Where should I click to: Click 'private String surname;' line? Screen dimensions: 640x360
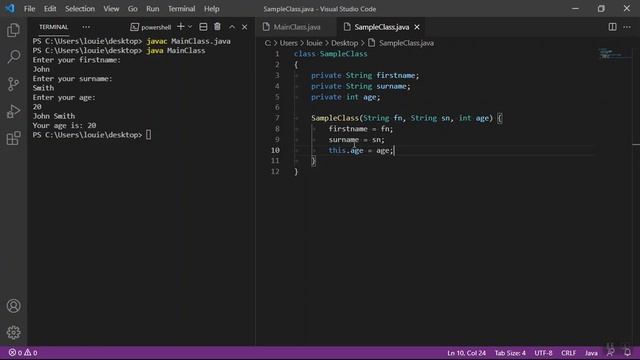[x=361, y=86]
